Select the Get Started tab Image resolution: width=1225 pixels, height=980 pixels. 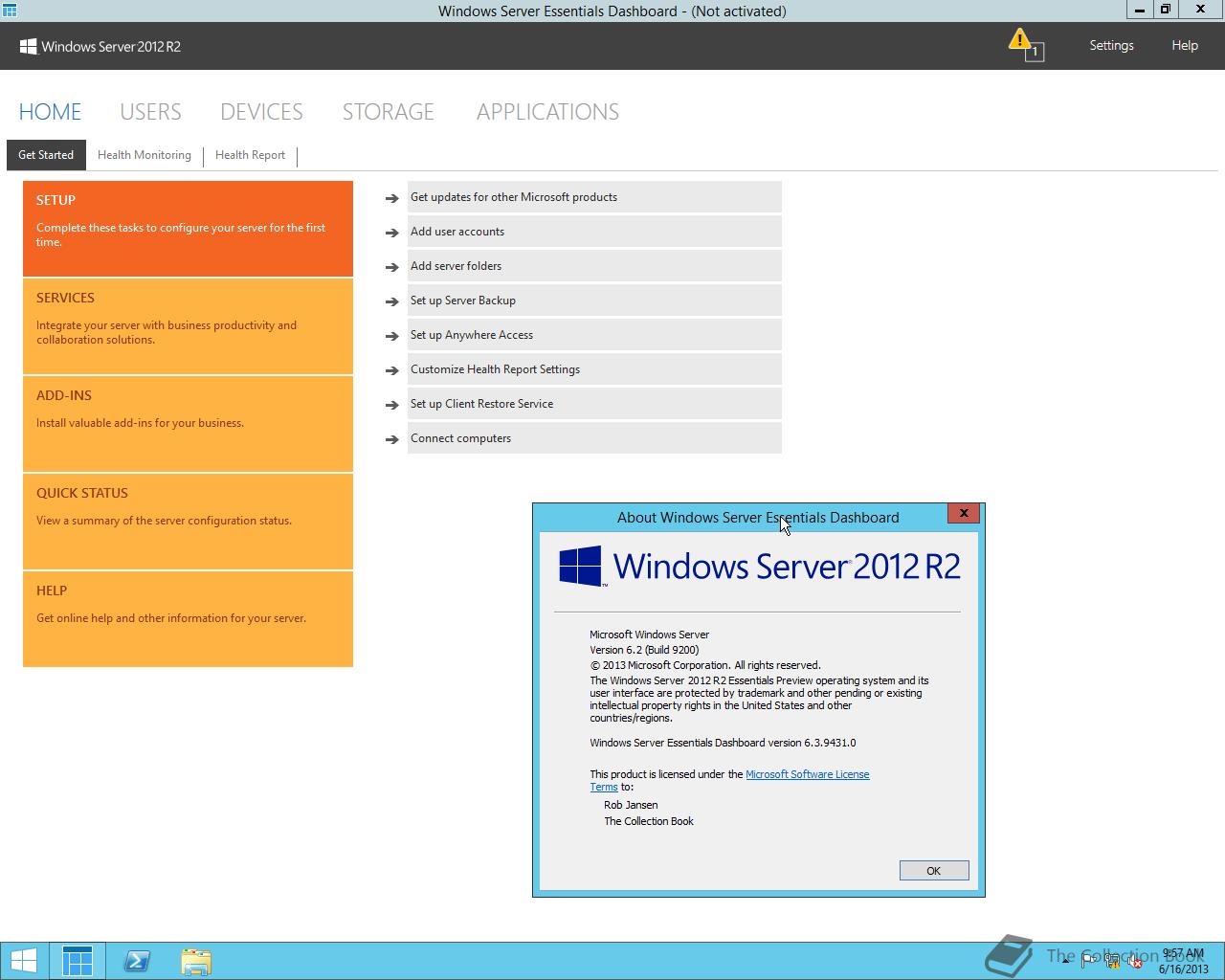point(46,155)
